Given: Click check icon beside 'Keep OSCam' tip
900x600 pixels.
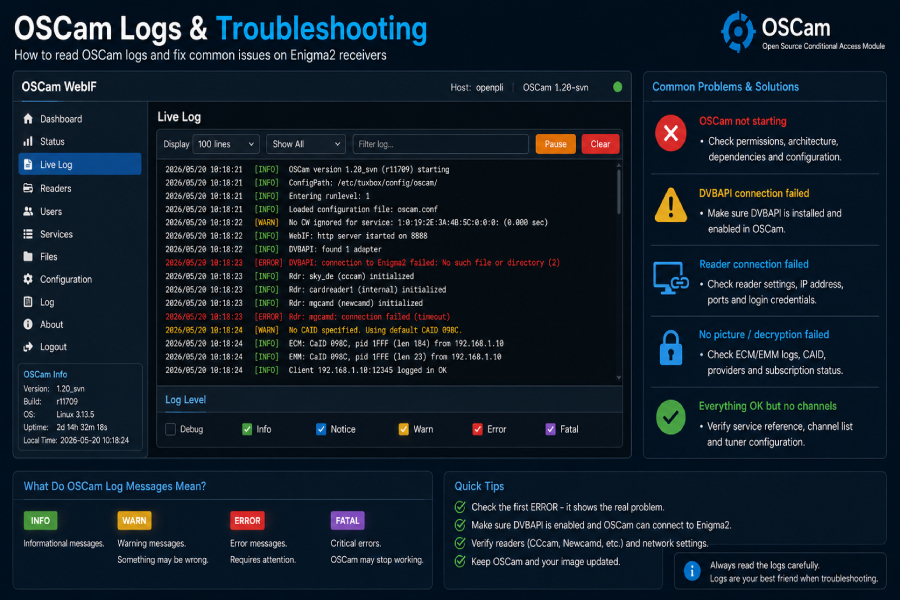Looking at the screenshot, I should point(460,562).
